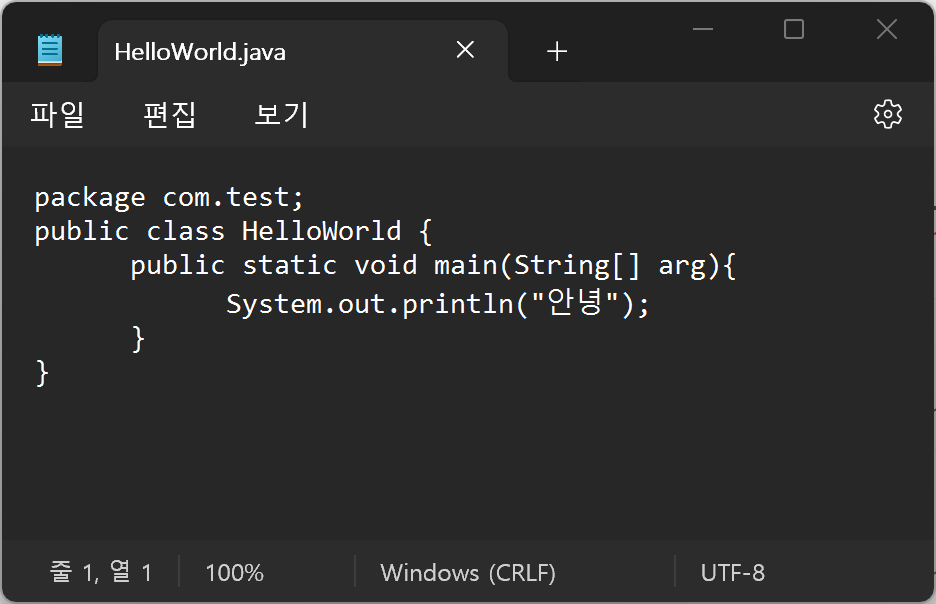Click the final closing brace line
The height and width of the screenshot is (604, 936).
[x=42, y=374]
